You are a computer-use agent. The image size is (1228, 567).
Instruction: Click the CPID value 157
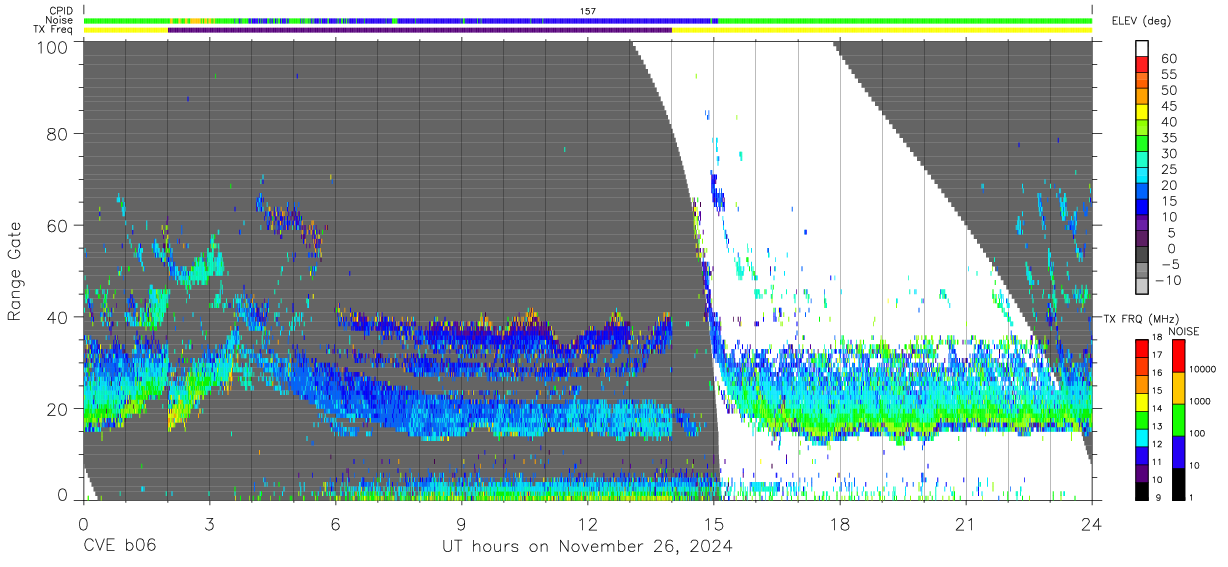click(588, 11)
